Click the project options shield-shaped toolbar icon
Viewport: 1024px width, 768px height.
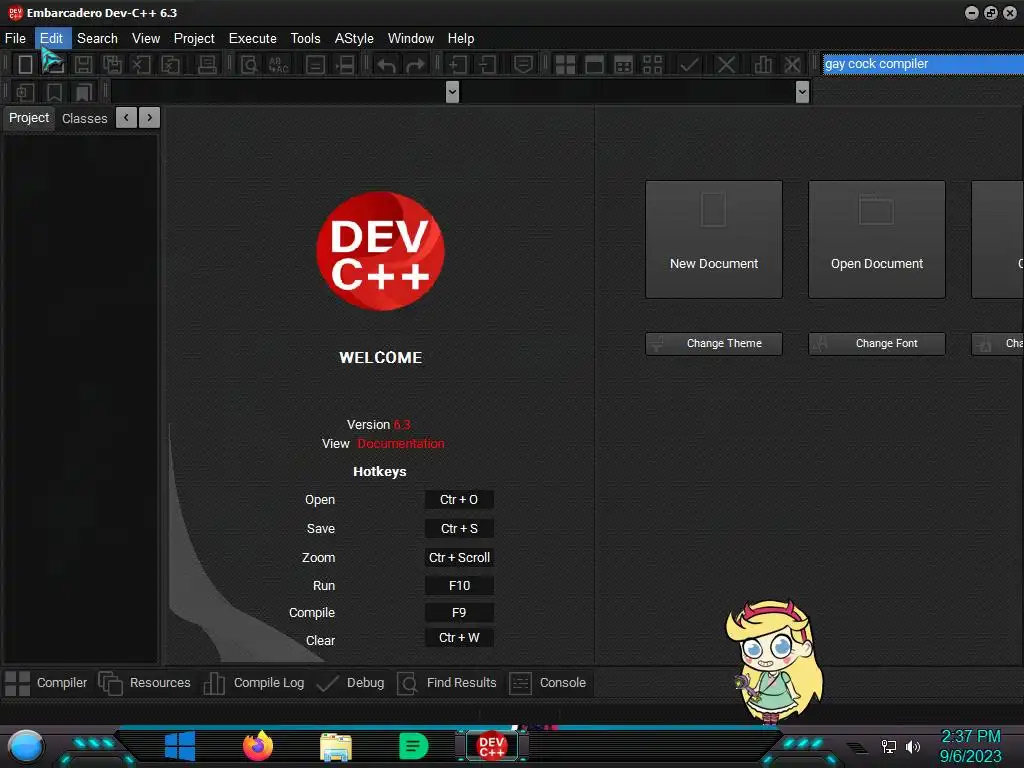523,64
